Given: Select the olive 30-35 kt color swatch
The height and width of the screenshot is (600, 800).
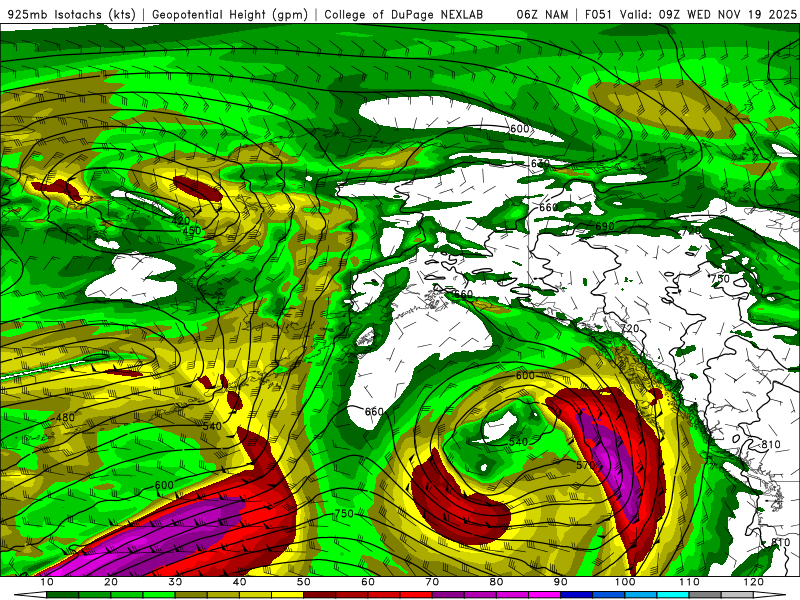Looking at the screenshot, I should pyautogui.click(x=191, y=595).
